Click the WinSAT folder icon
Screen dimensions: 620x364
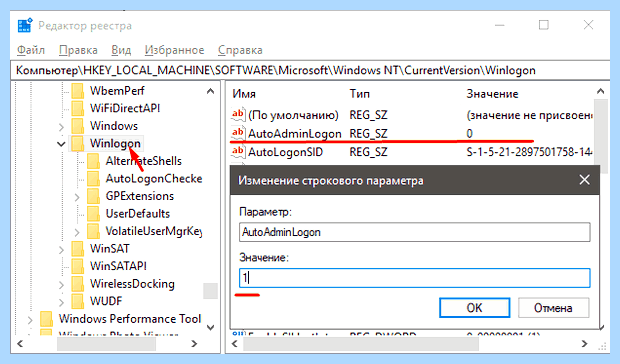click(78, 249)
